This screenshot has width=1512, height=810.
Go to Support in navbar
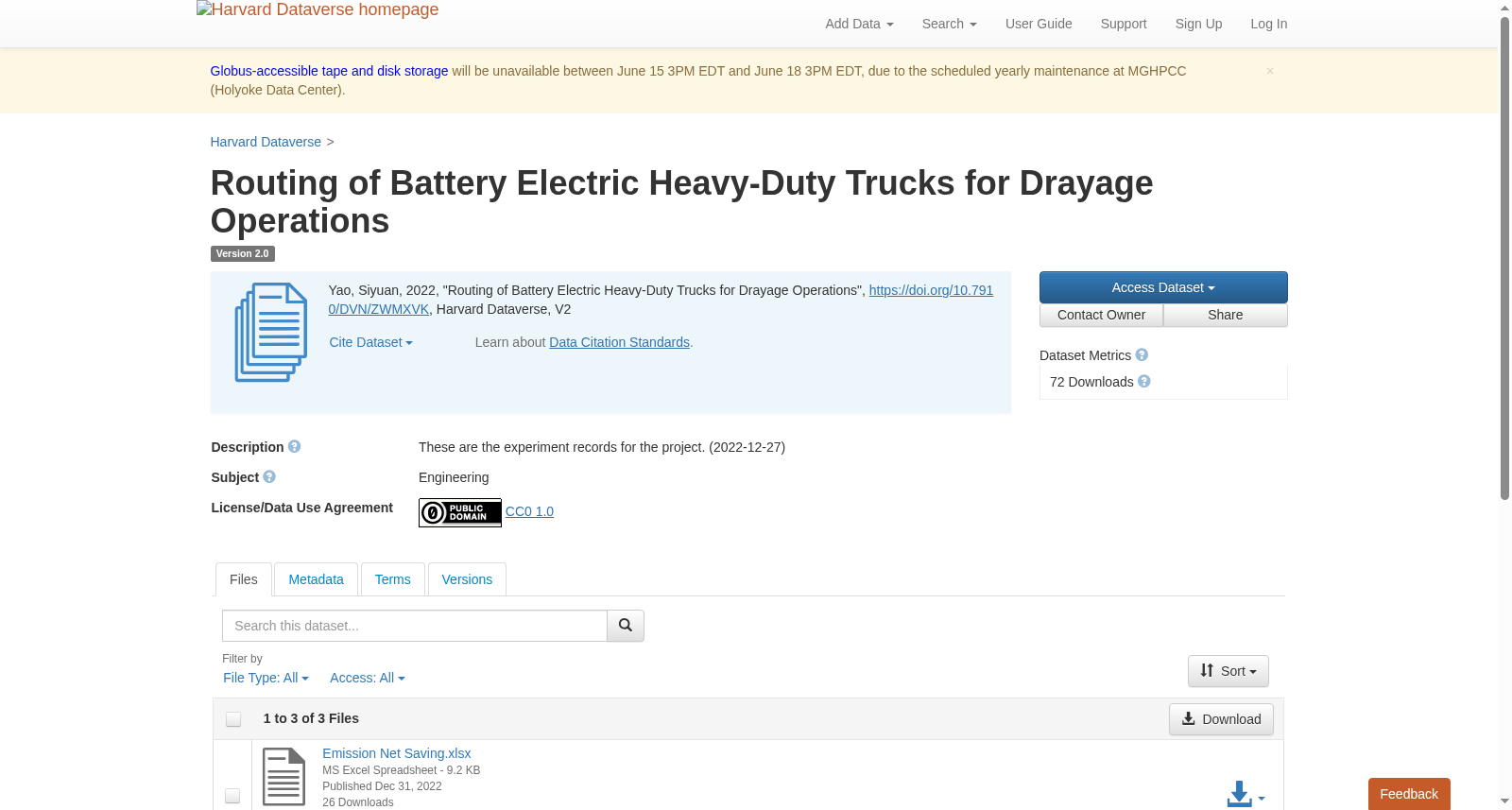click(x=1124, y=24)
